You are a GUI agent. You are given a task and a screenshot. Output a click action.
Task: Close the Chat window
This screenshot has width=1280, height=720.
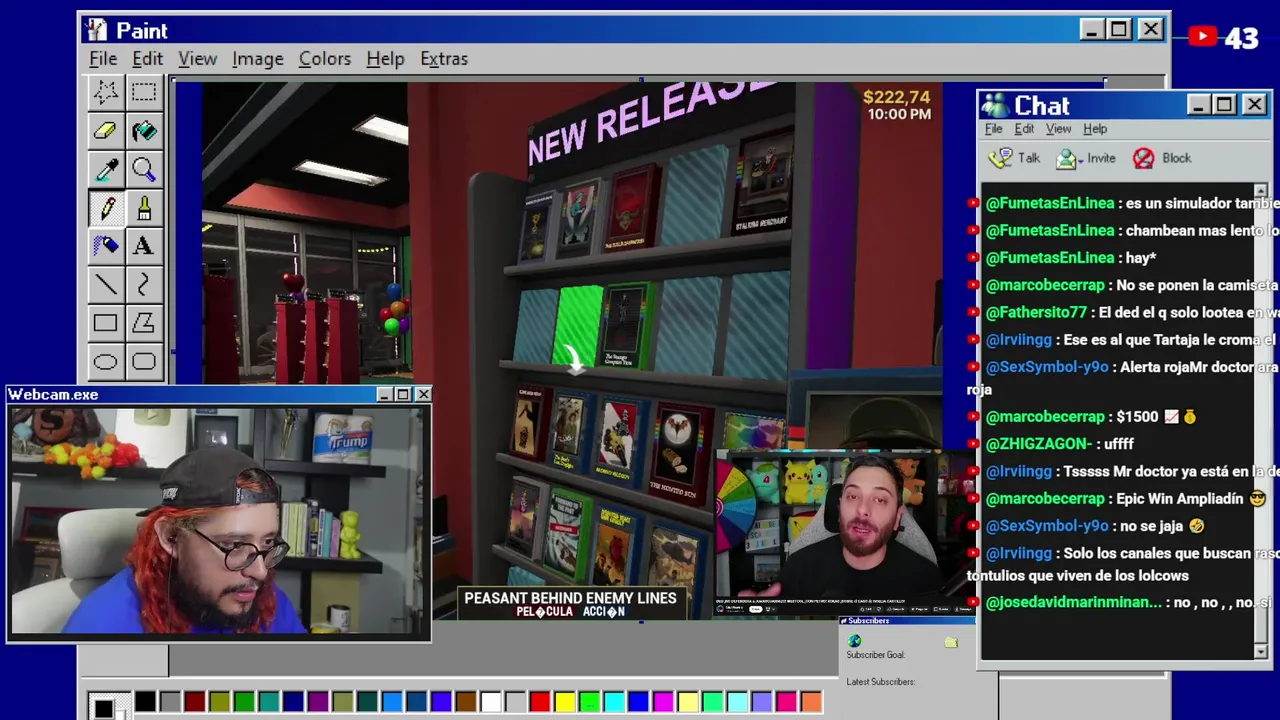coord(1254,105)
